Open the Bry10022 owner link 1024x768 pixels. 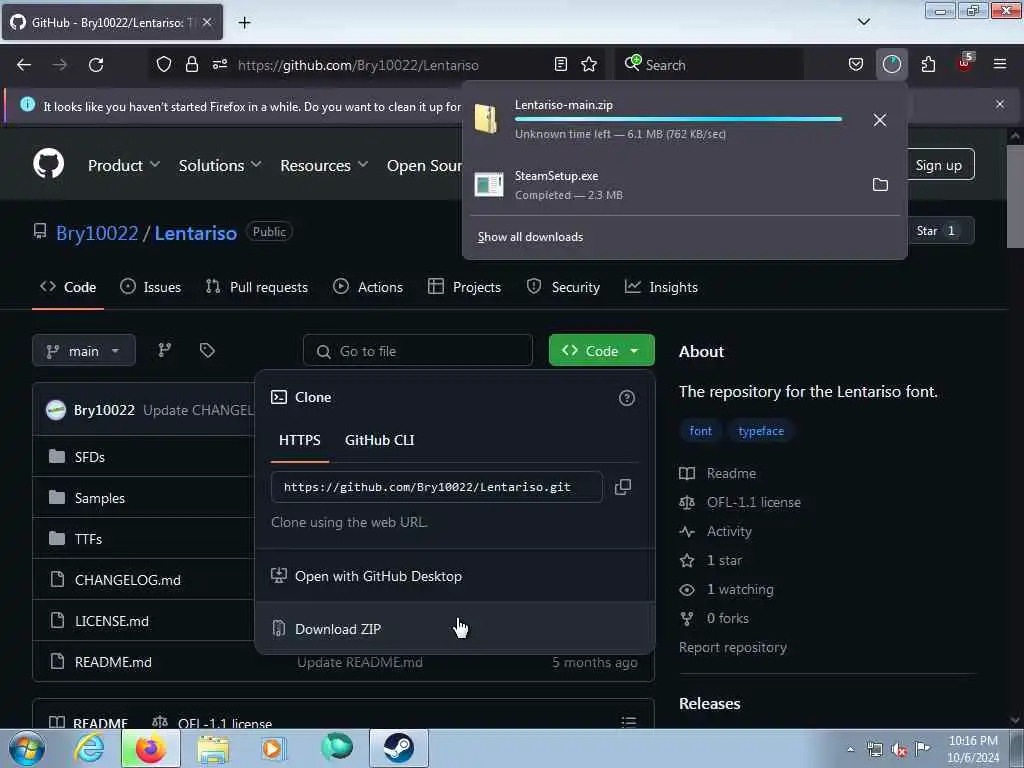tap(97, 233)
